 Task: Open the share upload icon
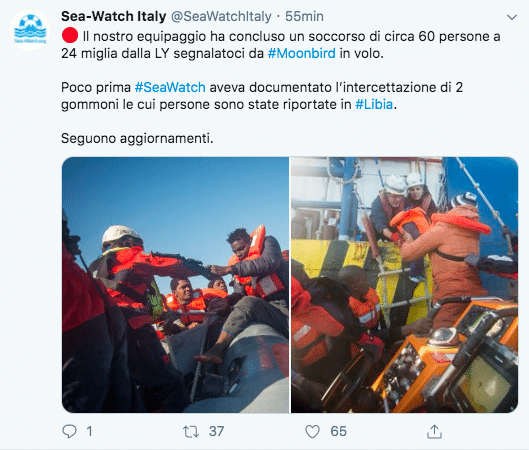(x=434, y=431)
